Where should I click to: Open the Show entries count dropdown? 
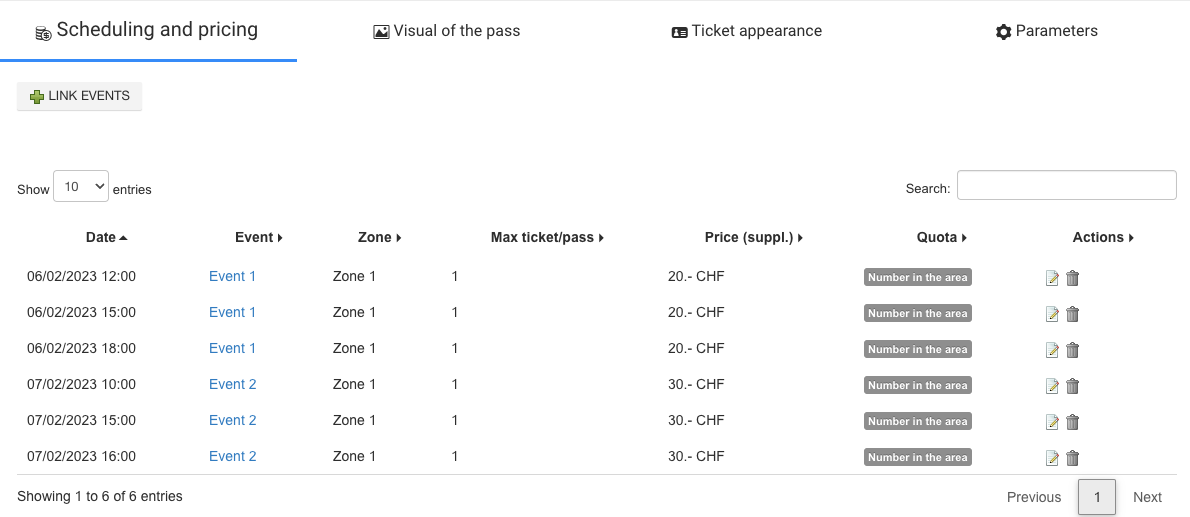tap(81, 186)
